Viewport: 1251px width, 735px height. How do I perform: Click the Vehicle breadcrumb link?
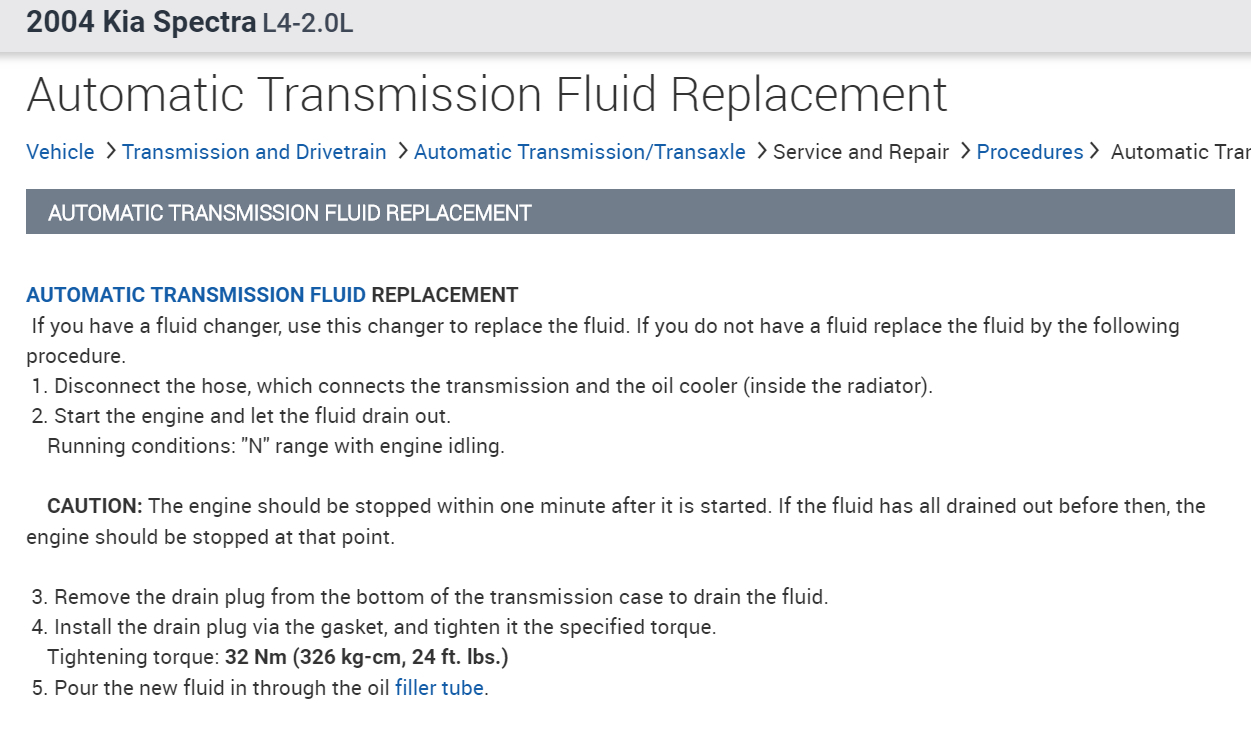(x=60, y=152)
